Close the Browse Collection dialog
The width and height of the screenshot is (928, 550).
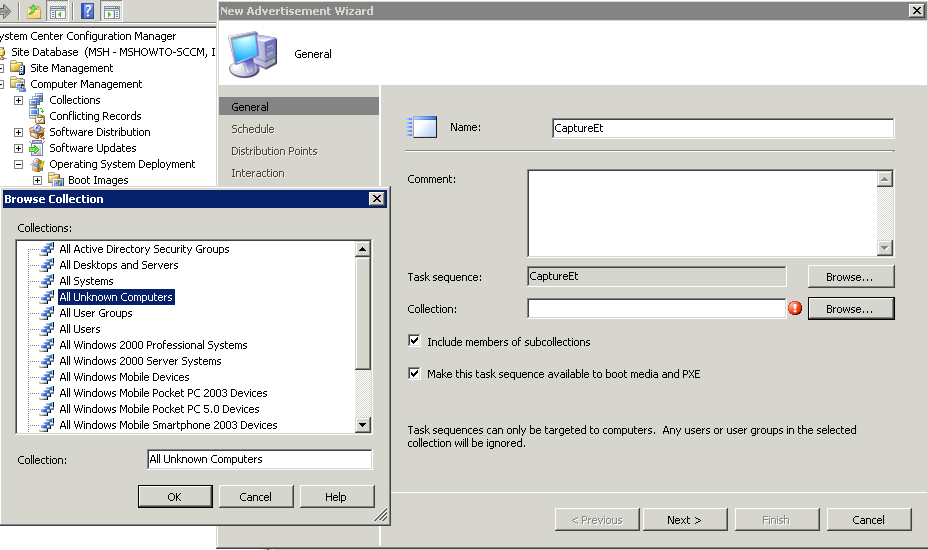(376, 198)
